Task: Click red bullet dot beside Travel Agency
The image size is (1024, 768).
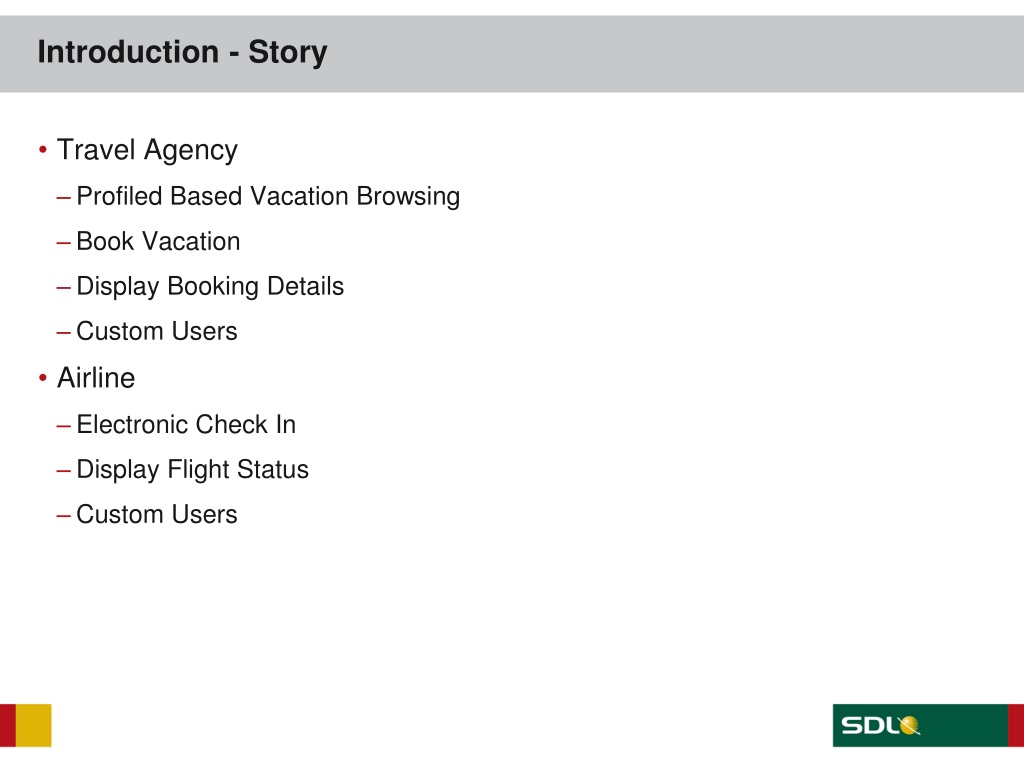Action: click(x=42, y=150)
